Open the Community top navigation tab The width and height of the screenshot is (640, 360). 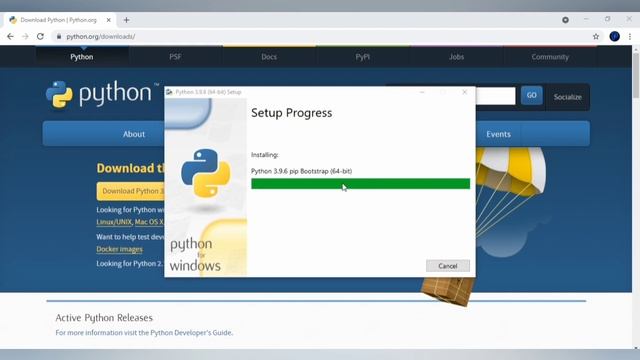point(550,57)
